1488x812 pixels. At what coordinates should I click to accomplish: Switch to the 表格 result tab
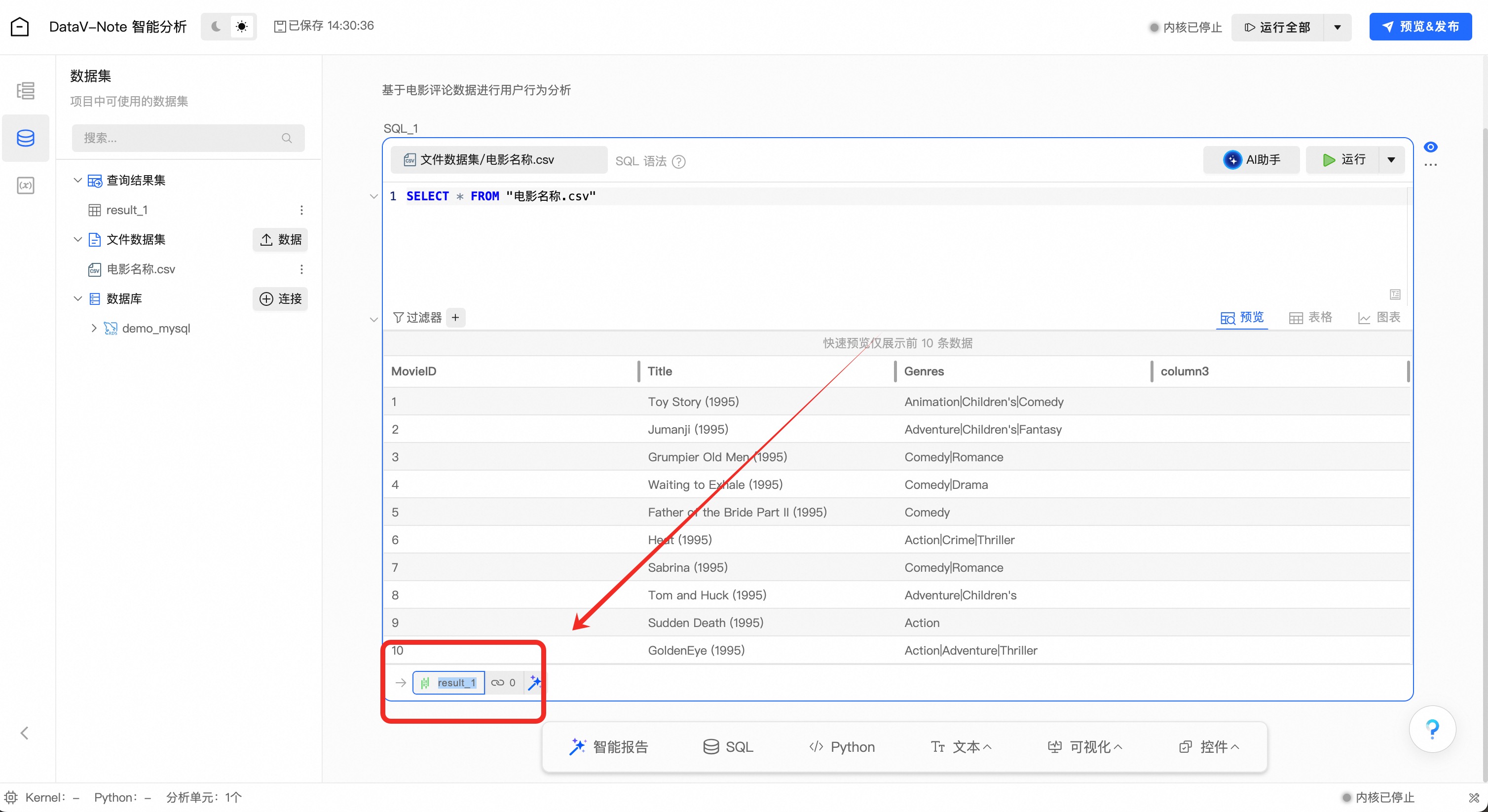coord(1310,318)
